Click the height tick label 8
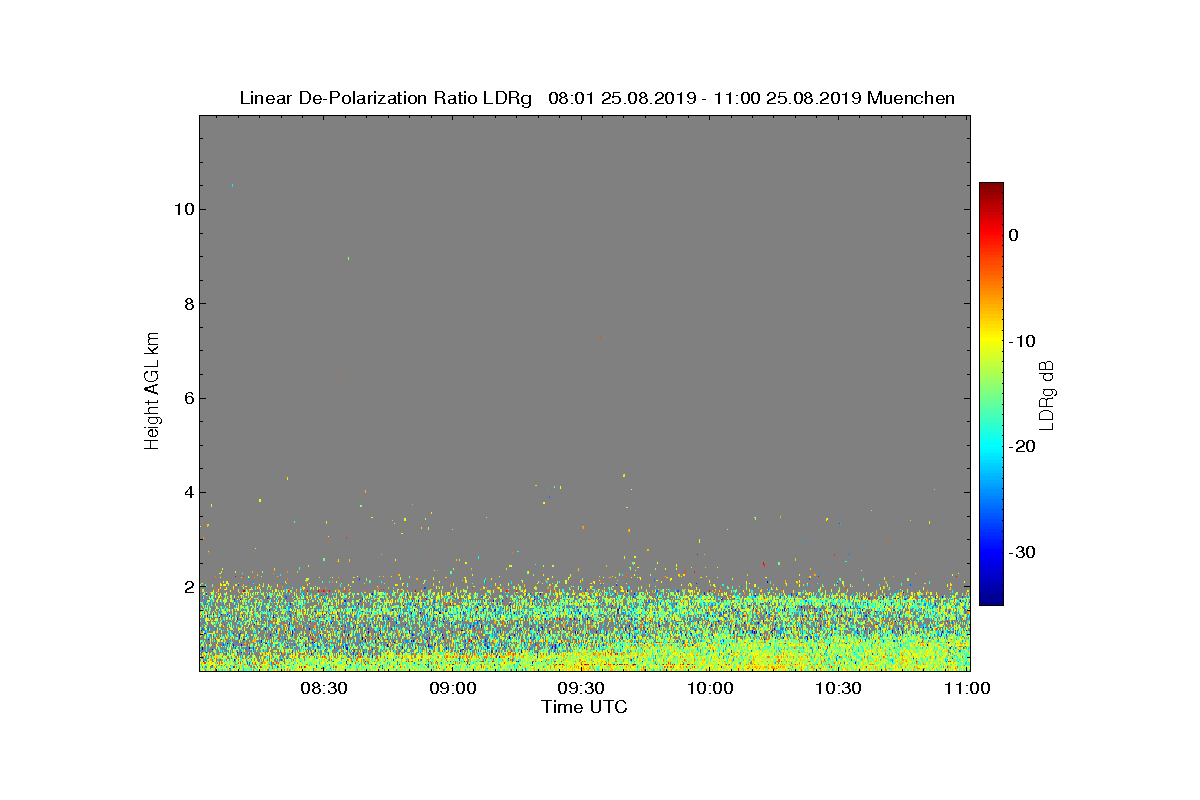Screen dimensions: 1200x800 188,304
